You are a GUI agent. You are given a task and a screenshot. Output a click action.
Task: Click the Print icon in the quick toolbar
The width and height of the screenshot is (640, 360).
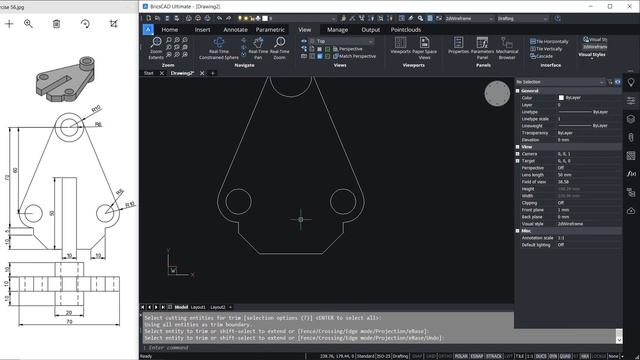(188, 18)
